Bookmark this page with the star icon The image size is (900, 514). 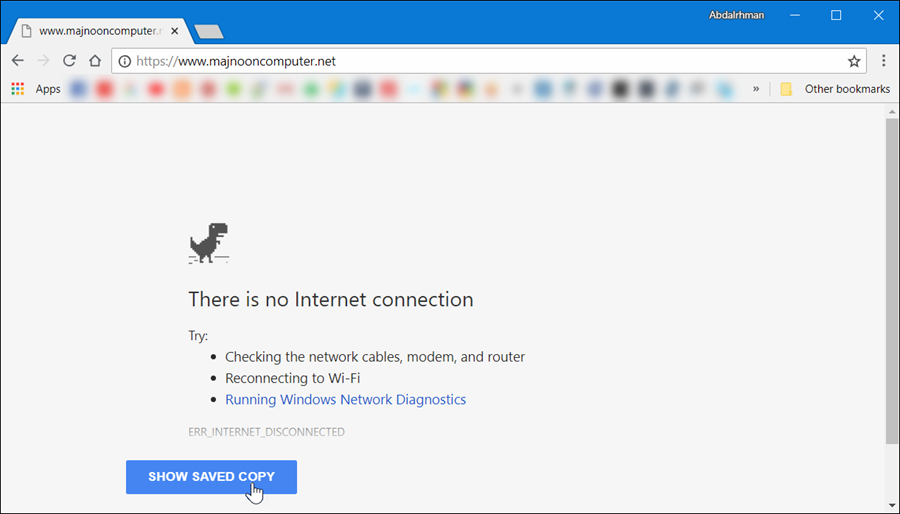(x=854, y=61)
